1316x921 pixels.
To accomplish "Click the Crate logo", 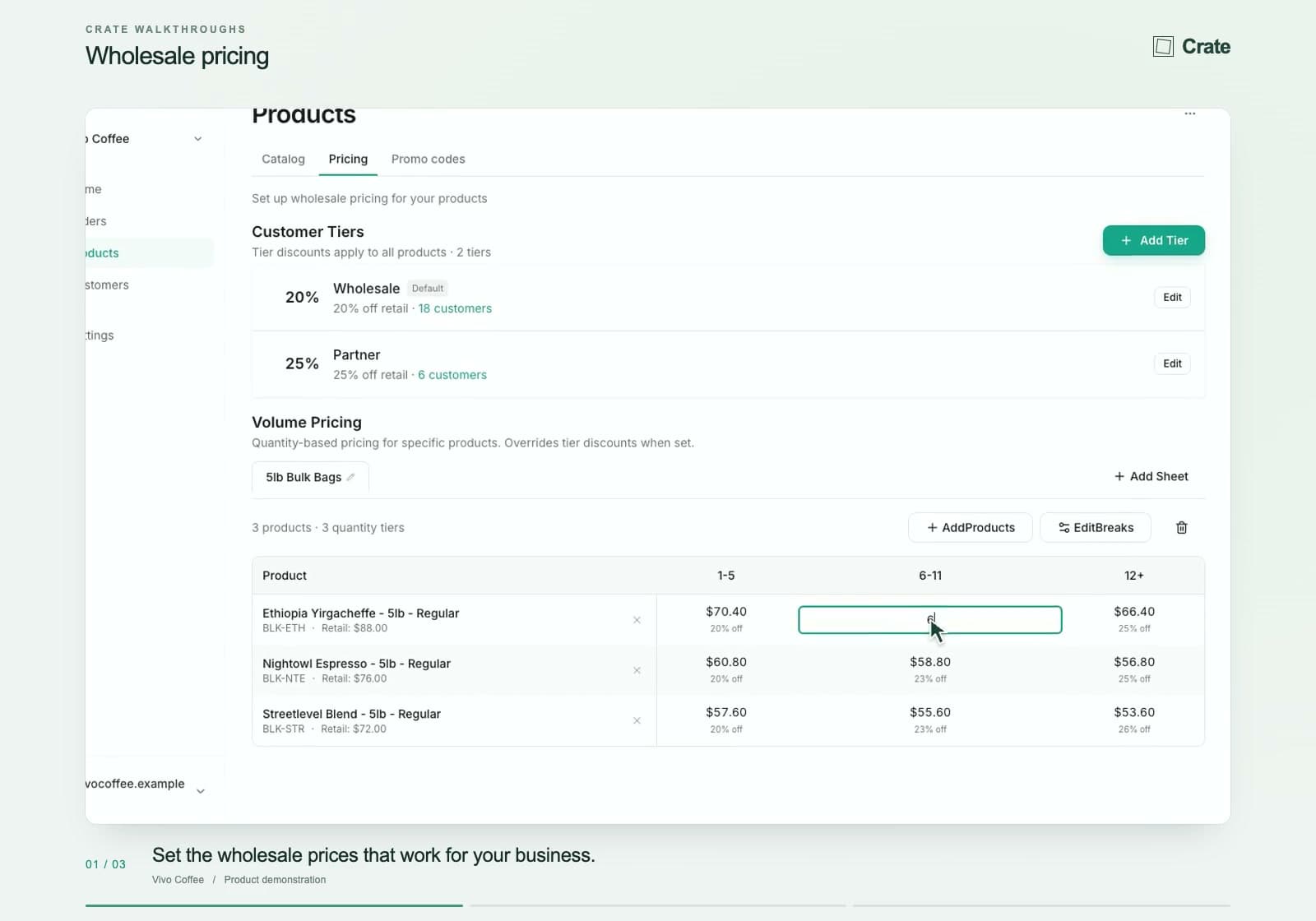I will (x=1191, y=46).
